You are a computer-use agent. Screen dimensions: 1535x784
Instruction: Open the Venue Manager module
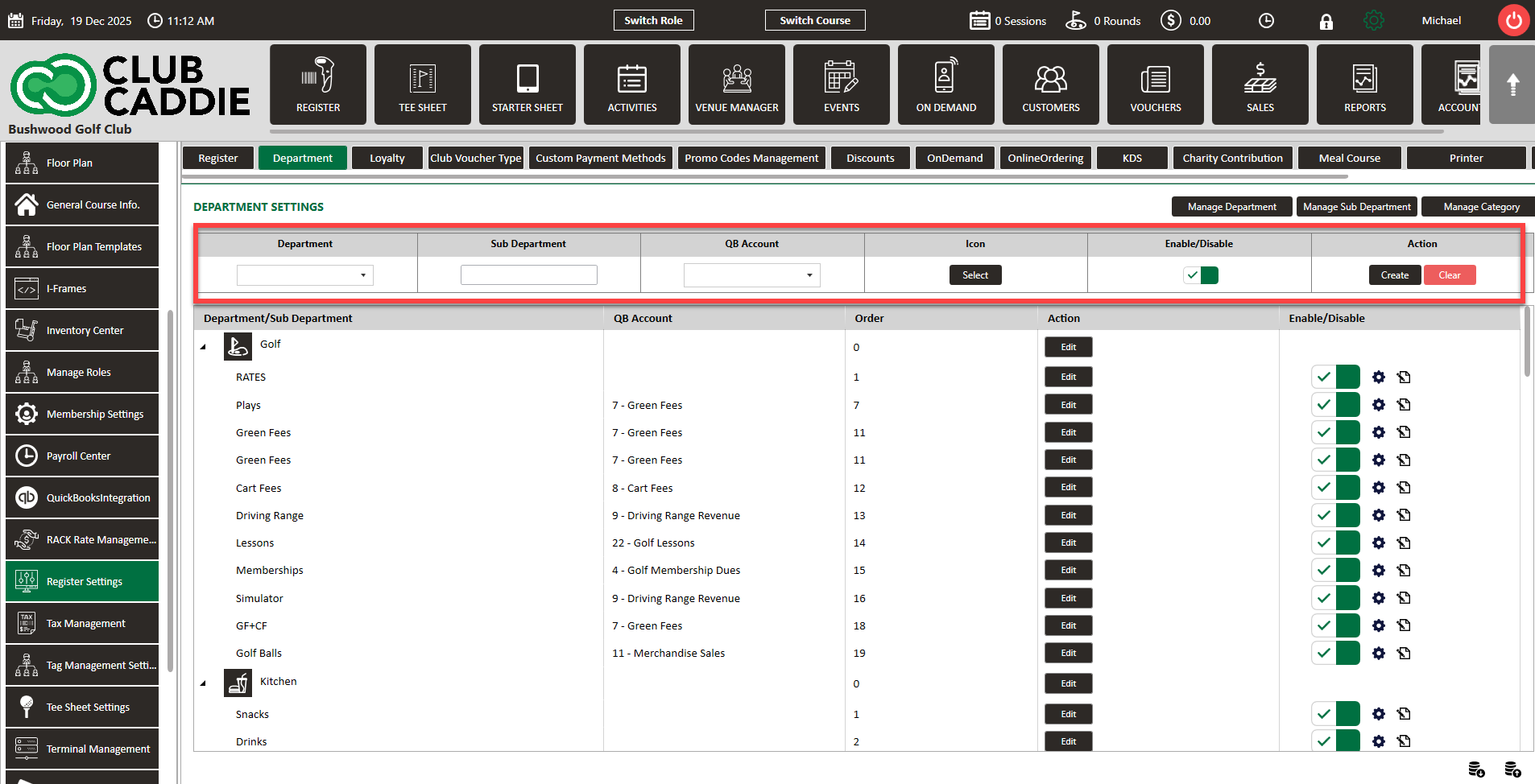[x=736, y=85]
